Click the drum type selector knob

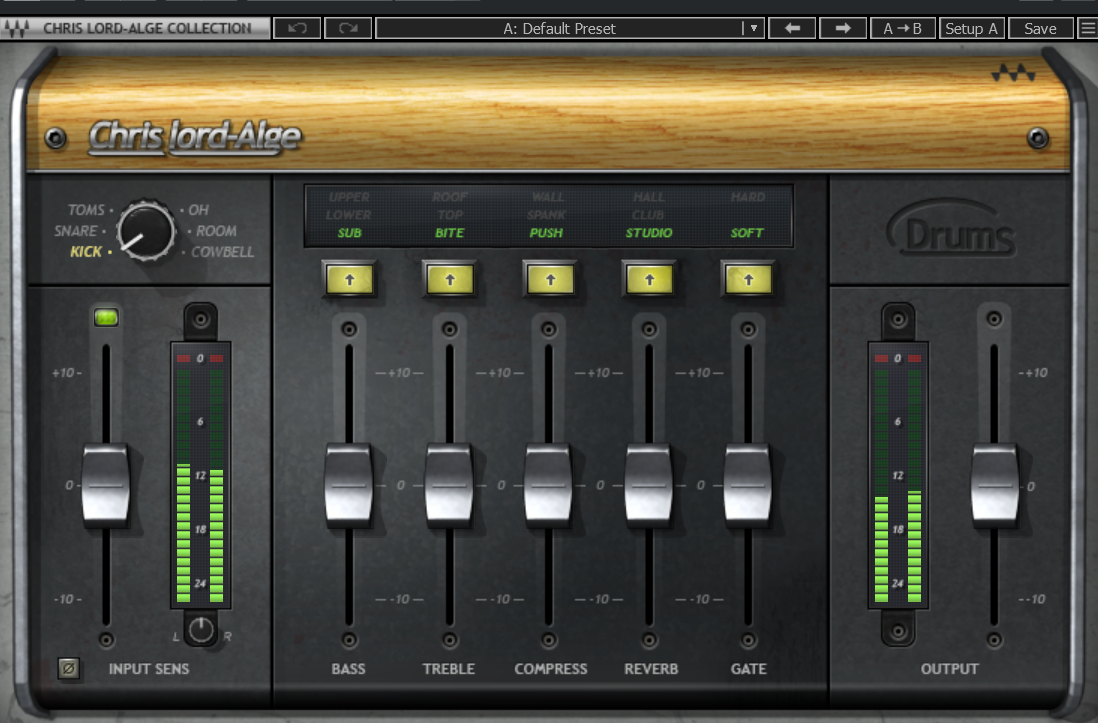click(146, 231)
